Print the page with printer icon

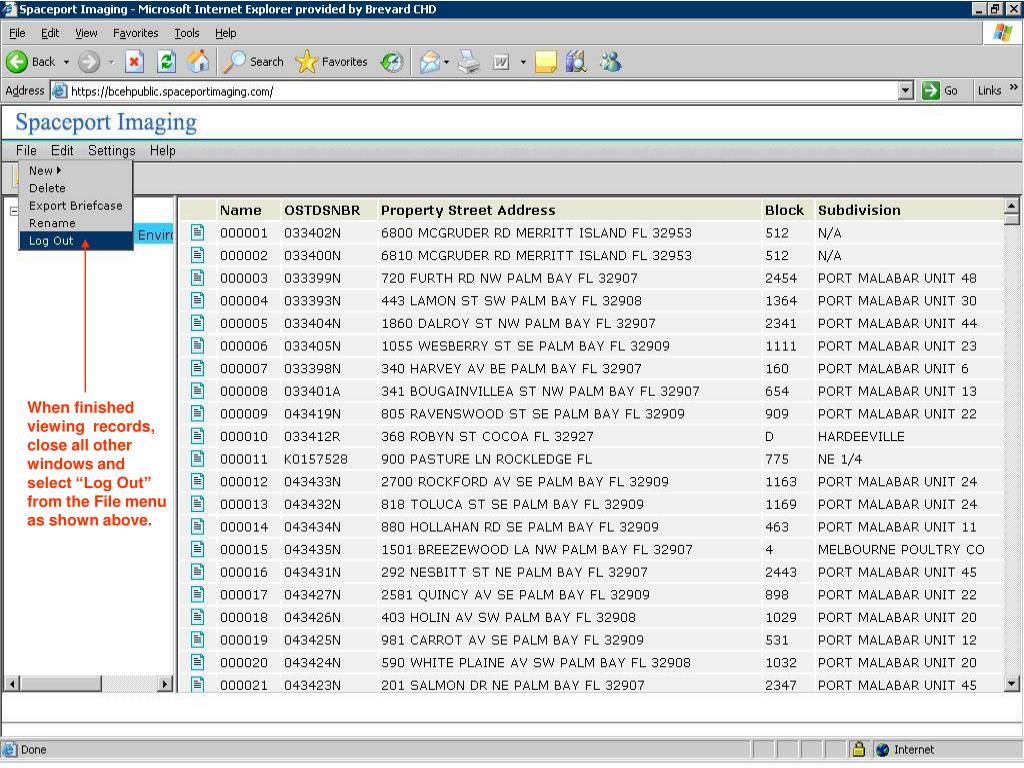click(x=469, y=62)
